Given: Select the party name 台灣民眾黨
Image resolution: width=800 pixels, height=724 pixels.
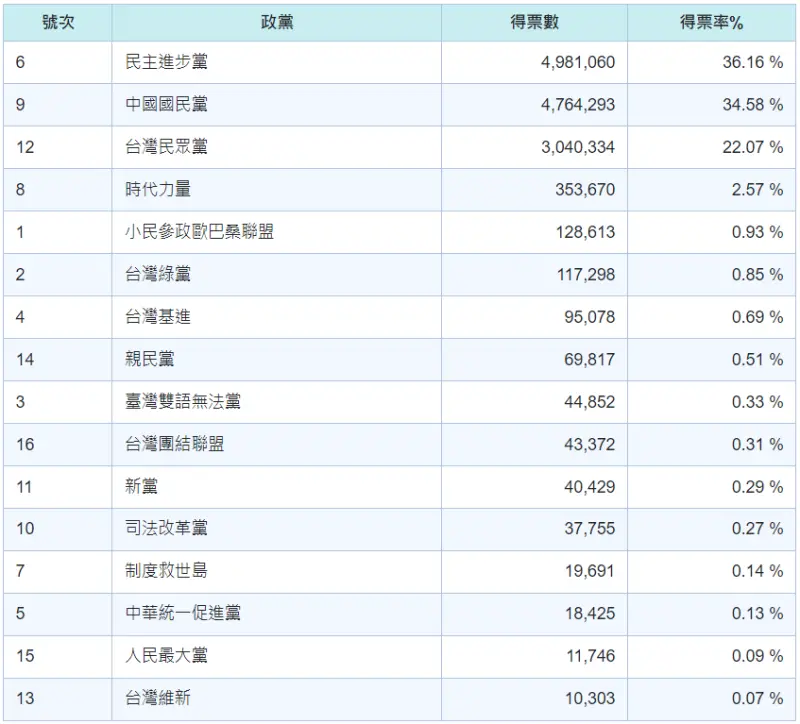Looking at the screenshot, I should [x=166, y=147].
